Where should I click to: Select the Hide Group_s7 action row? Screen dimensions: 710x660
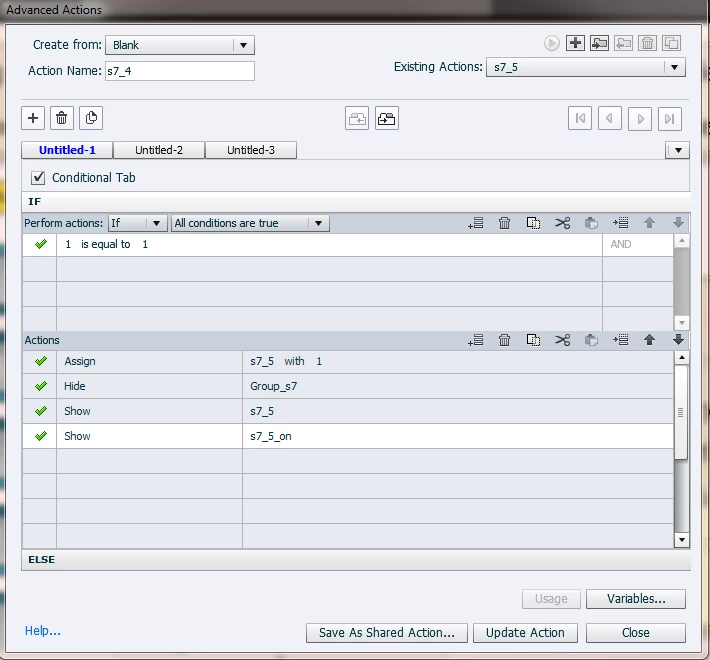click(348, 386)
